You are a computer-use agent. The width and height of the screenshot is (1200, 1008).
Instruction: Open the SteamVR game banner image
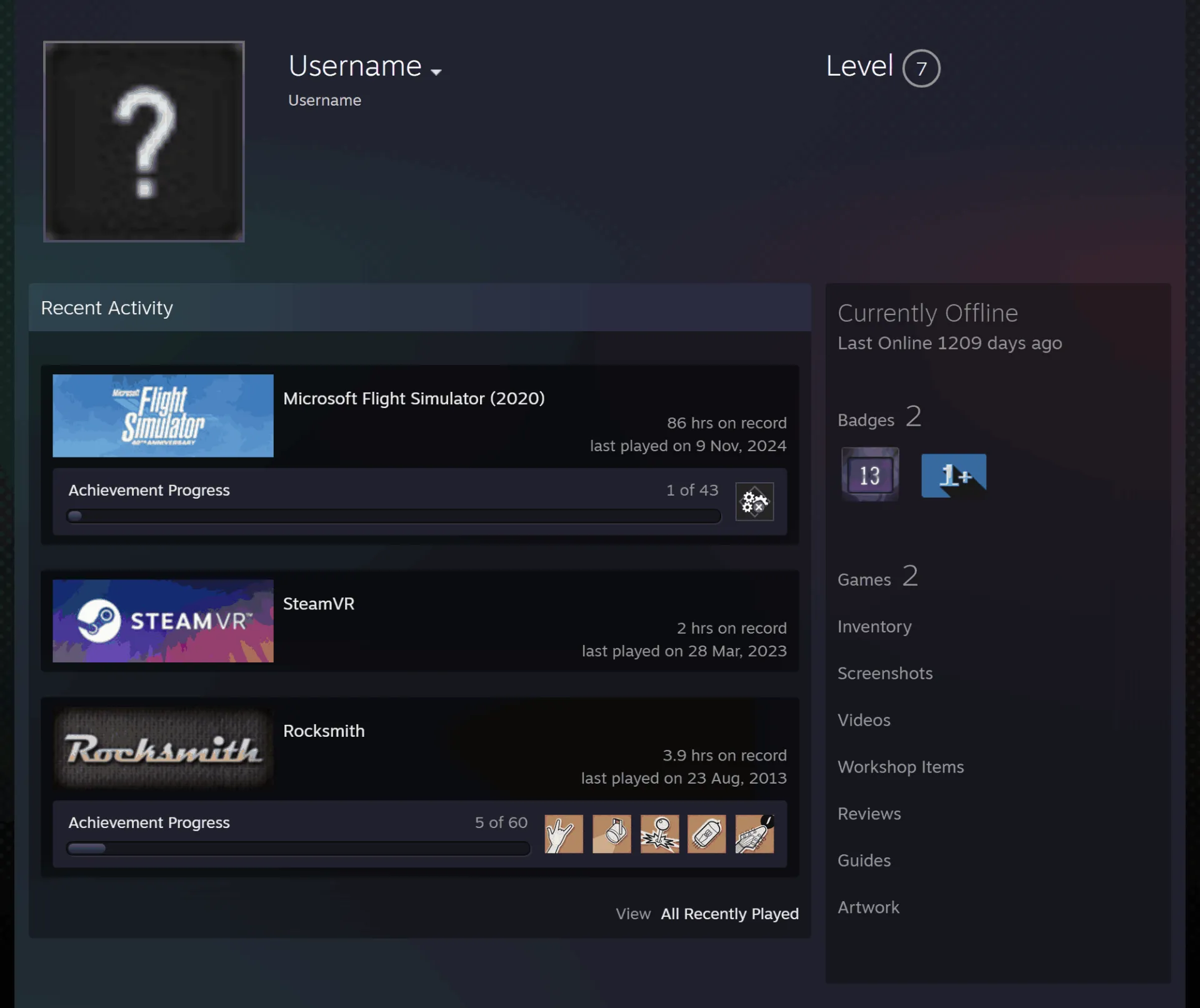[163, 621]
